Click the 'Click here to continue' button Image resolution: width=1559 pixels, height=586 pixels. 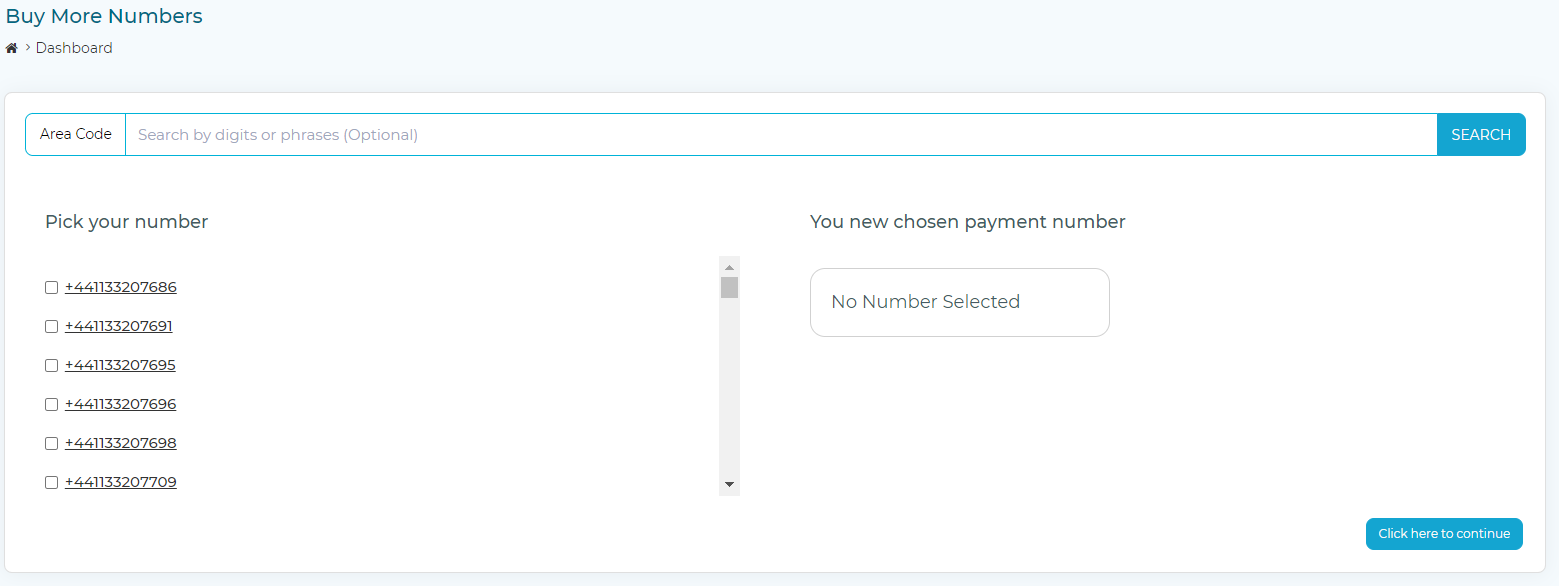[1444, 534]
